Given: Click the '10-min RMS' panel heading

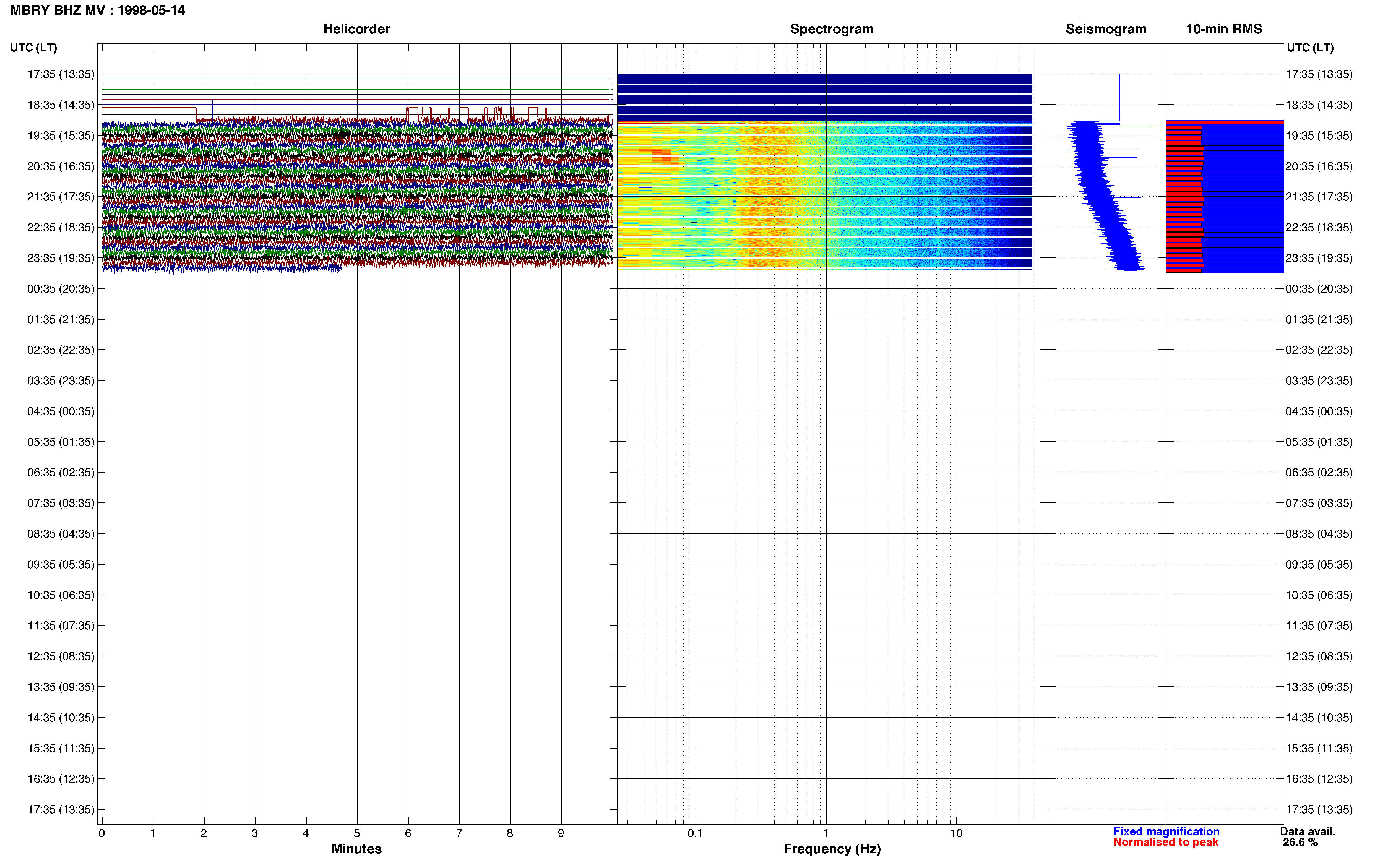Looking at the screenshot, I should point(1224,29).
